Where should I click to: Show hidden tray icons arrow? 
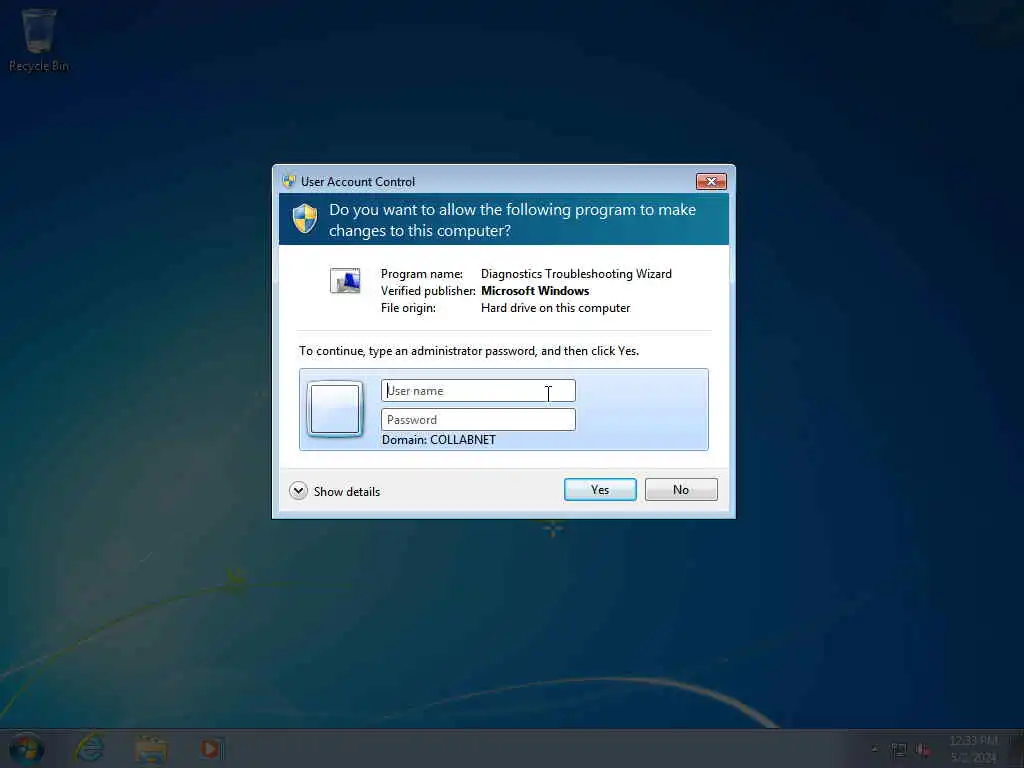tap(874, 749)
